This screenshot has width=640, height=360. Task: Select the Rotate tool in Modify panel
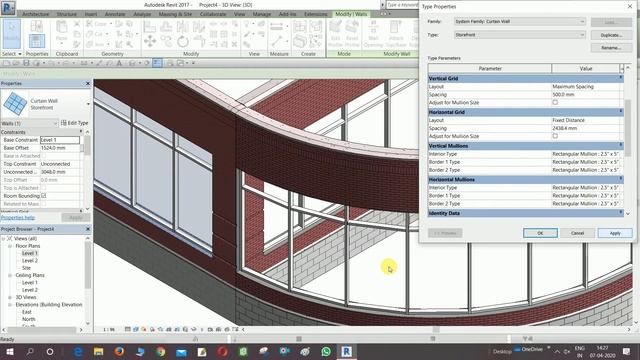182,41
